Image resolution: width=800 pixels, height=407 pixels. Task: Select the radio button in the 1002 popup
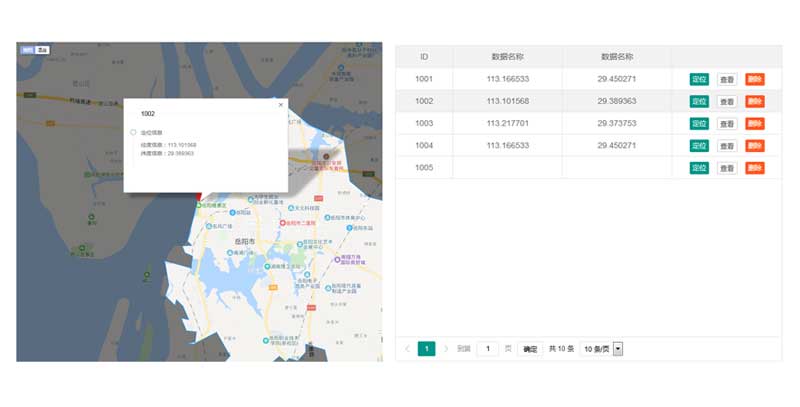point(133,132)
